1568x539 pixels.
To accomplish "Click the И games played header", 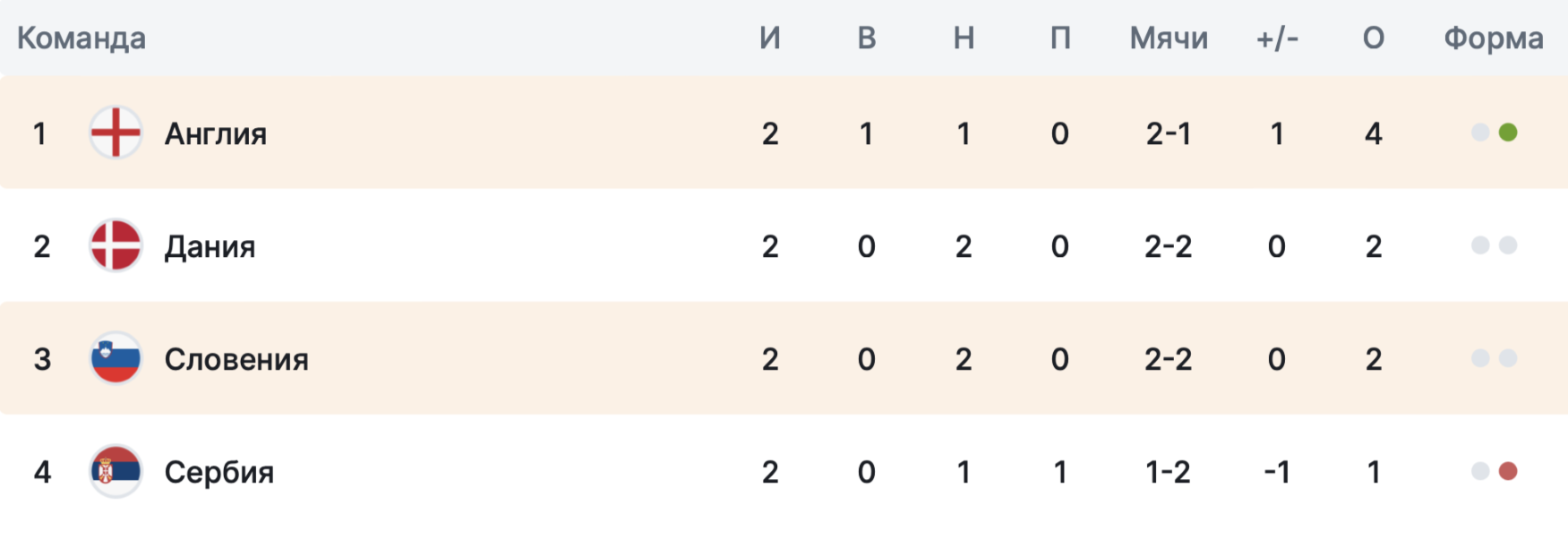I will (x=770, y=38).
